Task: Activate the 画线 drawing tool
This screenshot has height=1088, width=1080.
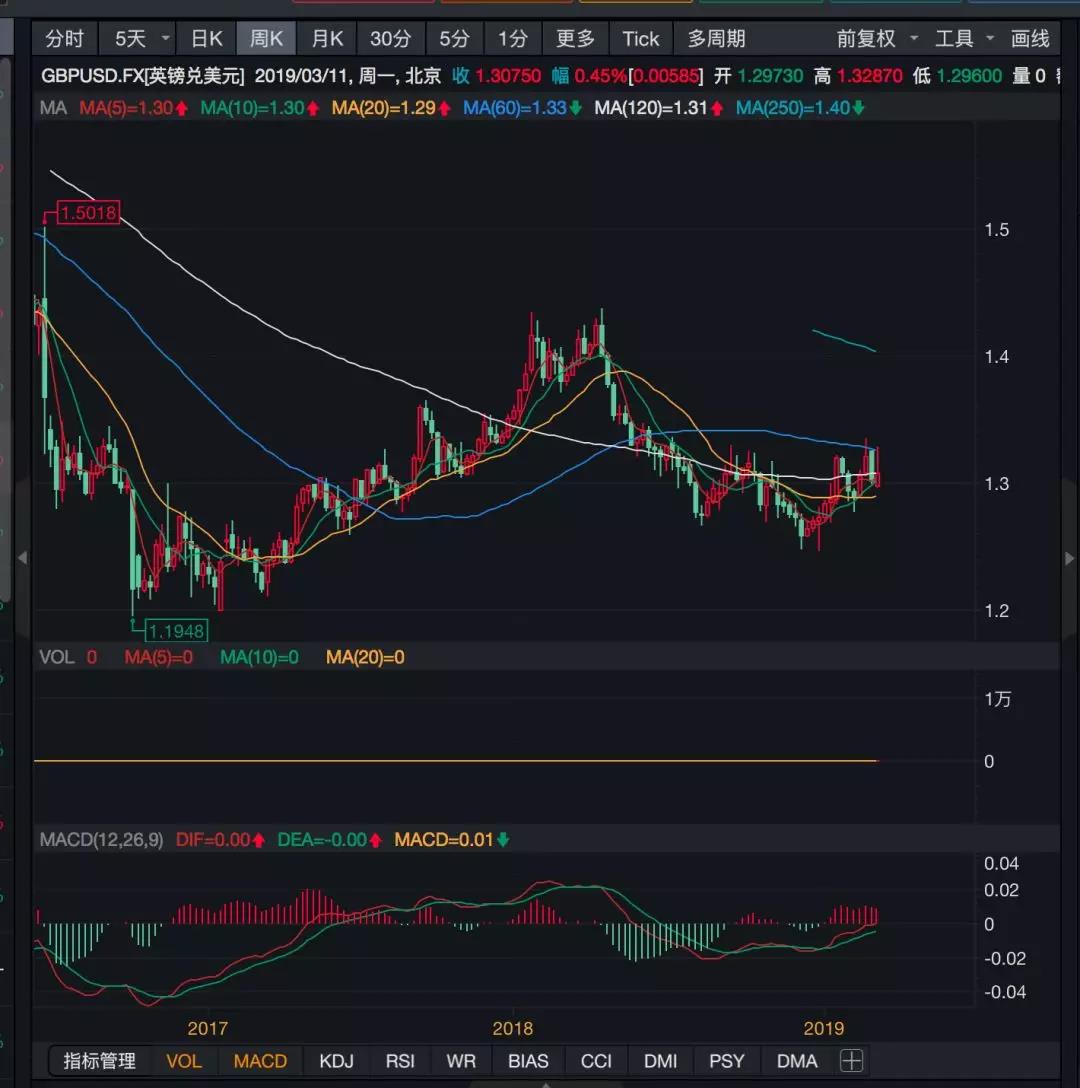Action: tap(1030, 39)
